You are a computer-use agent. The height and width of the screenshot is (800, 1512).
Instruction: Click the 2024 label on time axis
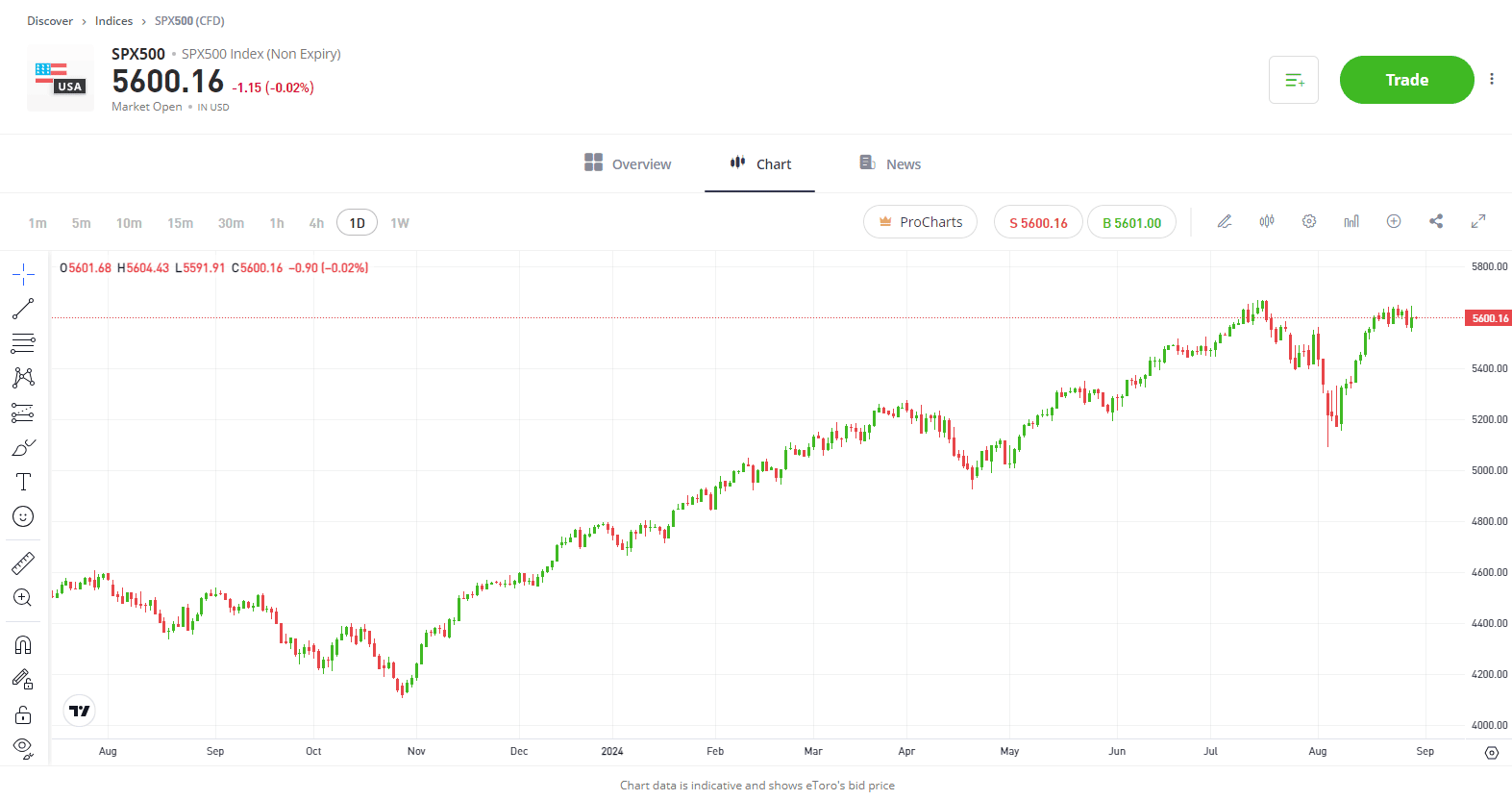[612, 751]
